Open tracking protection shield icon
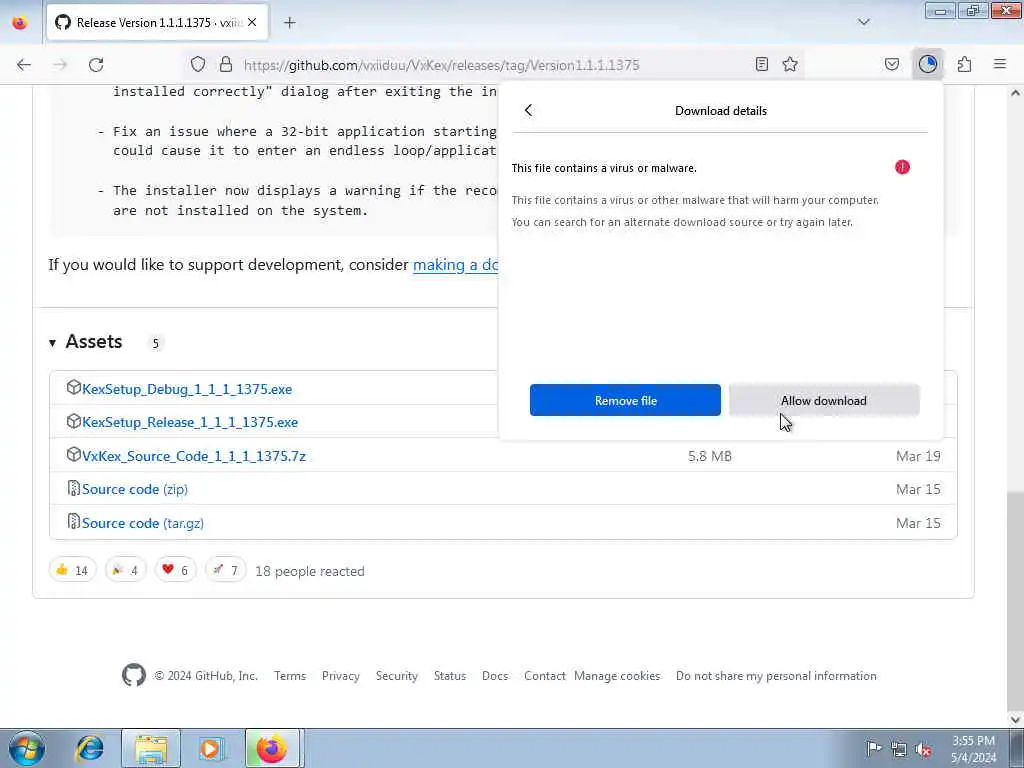Viewport: 1024px width, 768px height. click(x=198, y=64)
